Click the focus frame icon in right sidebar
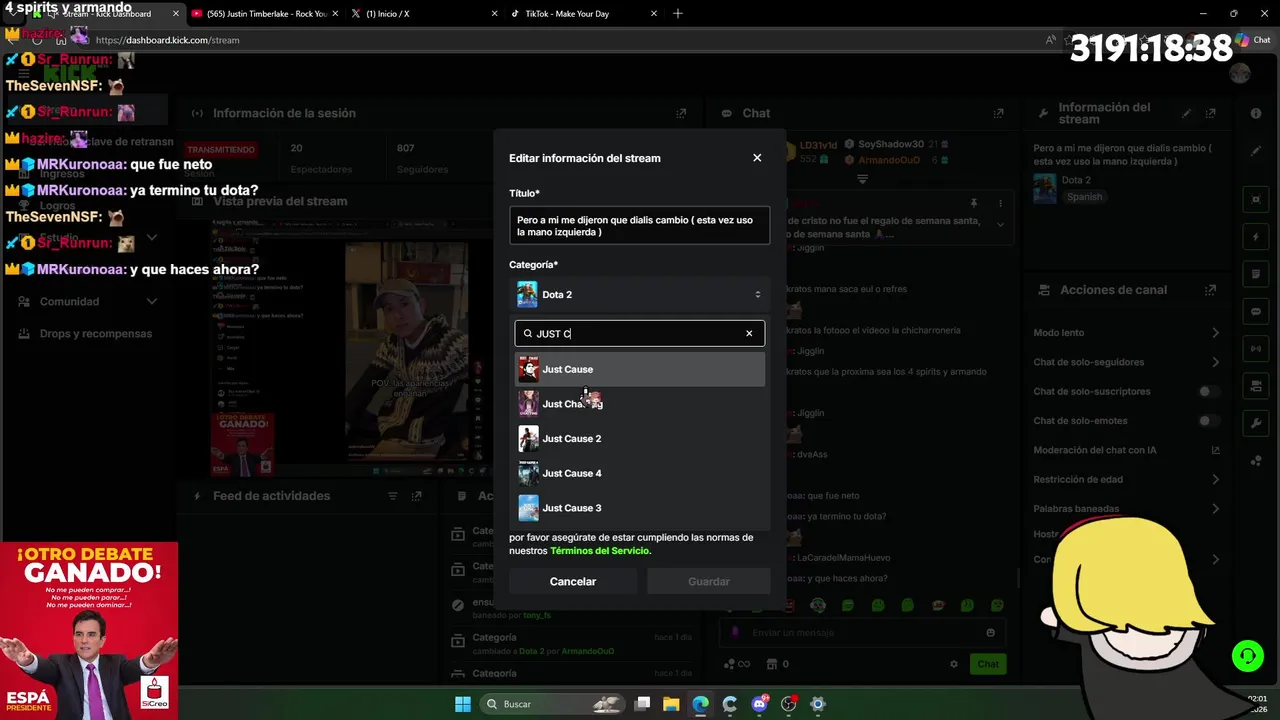The height and width of the screenshot is (720, 1280). [x=1256, y=199]
